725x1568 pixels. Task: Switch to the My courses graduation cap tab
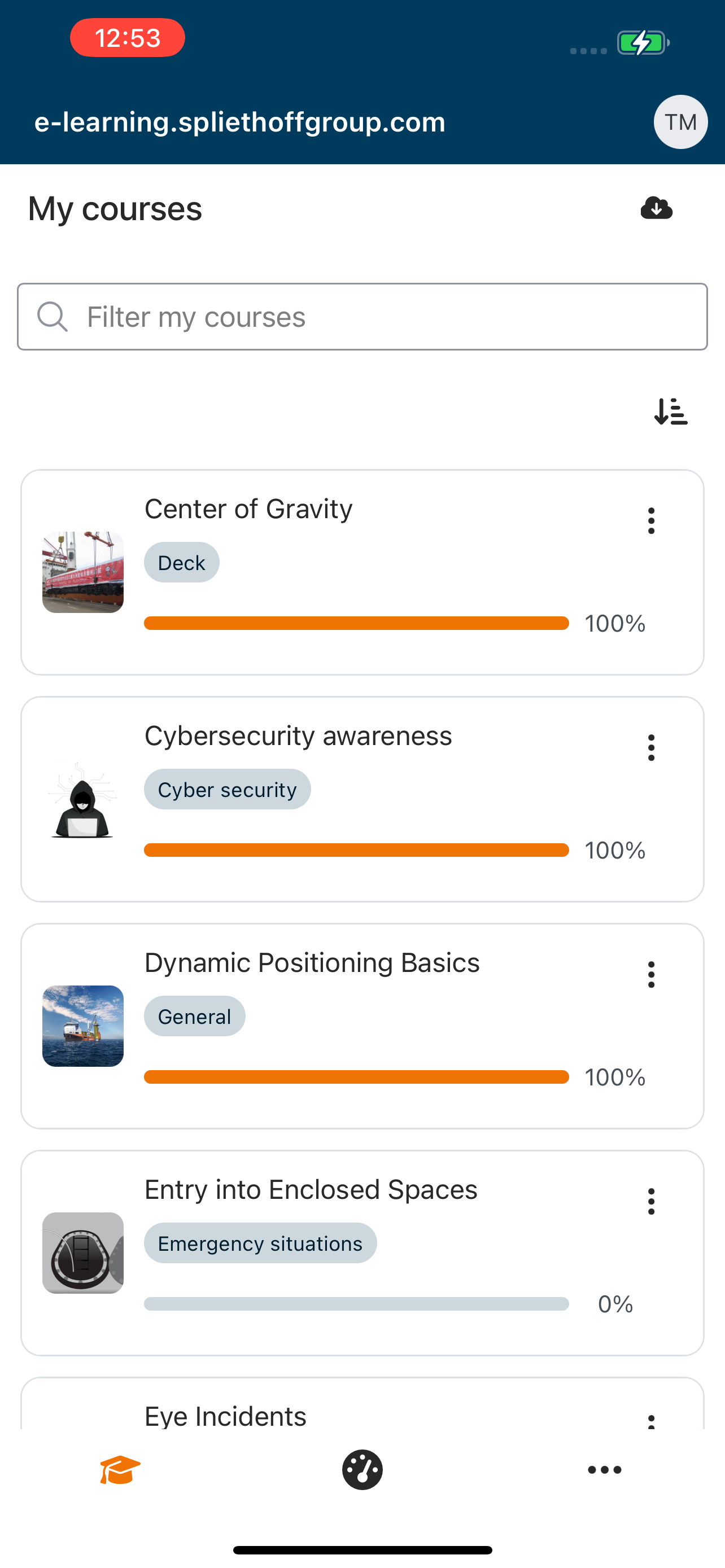click(120, 1470)
